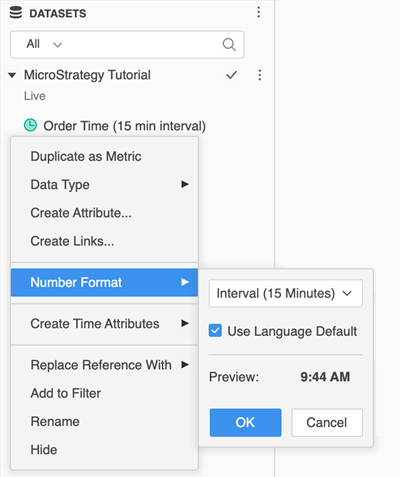
Task: Select Order Time (15 min interval) attribute
Action: [x=124, y=126]
